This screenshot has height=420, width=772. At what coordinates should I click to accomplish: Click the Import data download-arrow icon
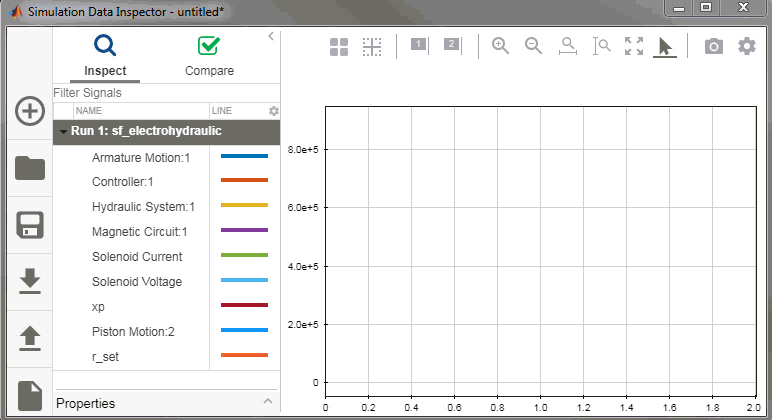[x=29, y=282]
